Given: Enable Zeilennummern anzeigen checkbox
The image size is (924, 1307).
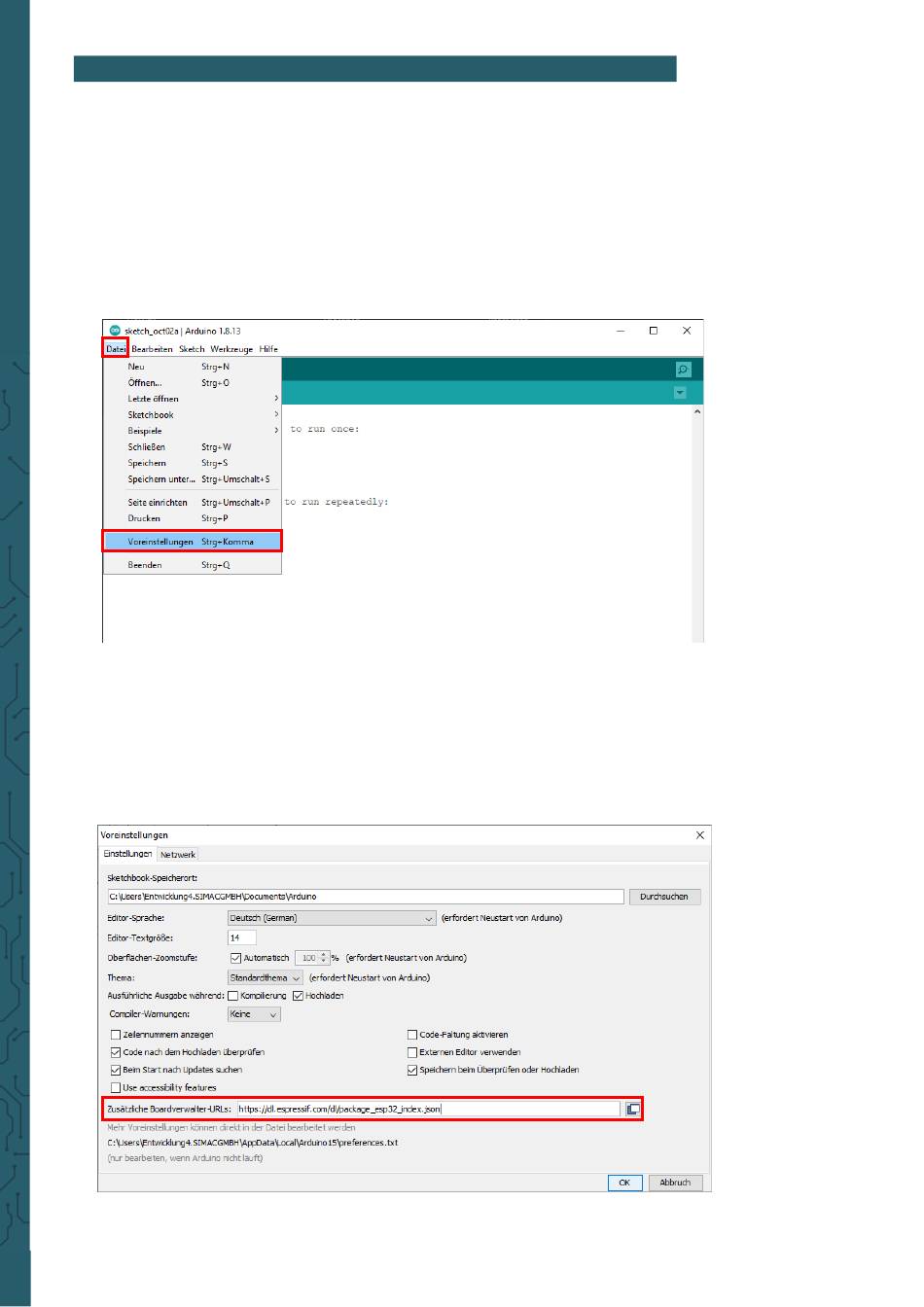Looking at the screenshot, I should [x=116, y=1035].
